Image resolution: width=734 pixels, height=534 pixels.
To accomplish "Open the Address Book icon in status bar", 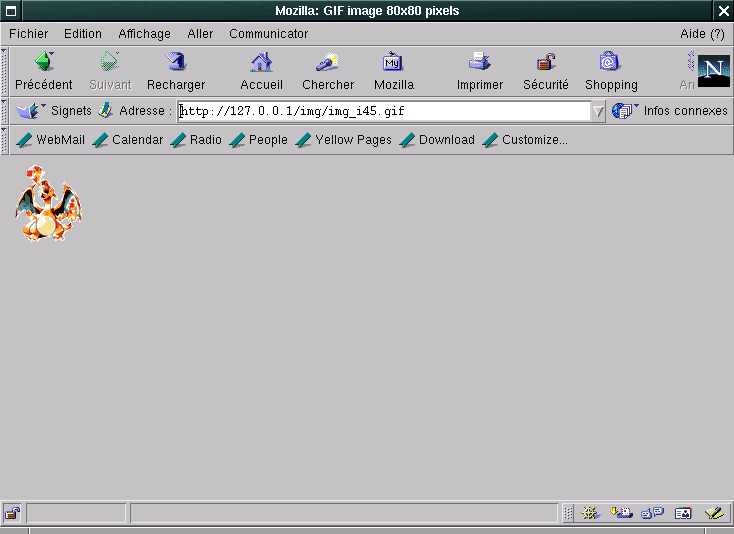I will [684, 513].
